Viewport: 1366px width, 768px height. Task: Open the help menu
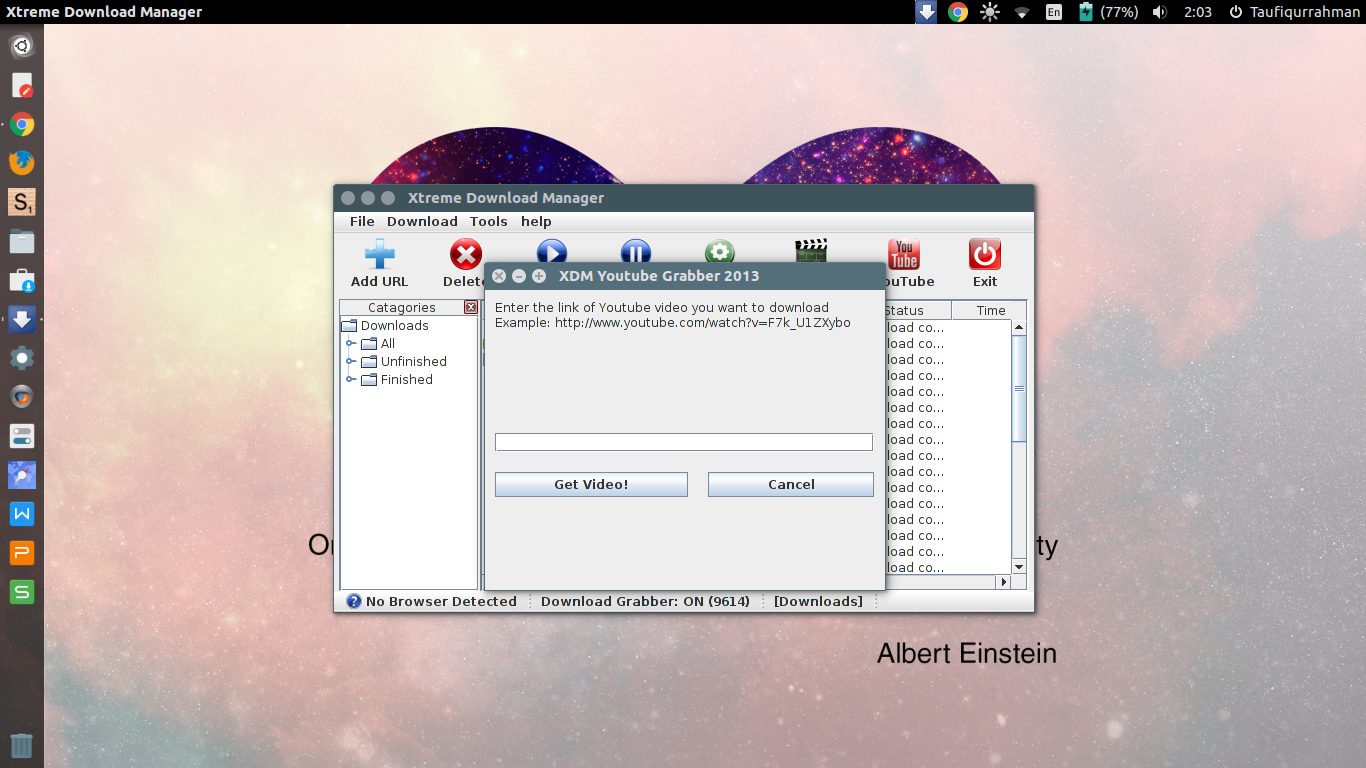point(536,222)
